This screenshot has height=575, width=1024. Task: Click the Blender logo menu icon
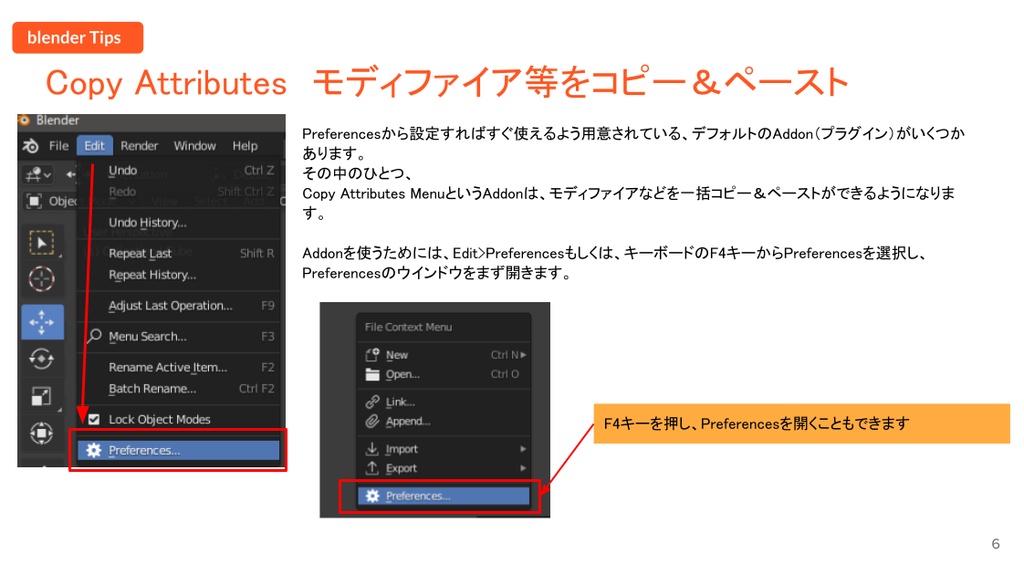click(x=31, y=146)
